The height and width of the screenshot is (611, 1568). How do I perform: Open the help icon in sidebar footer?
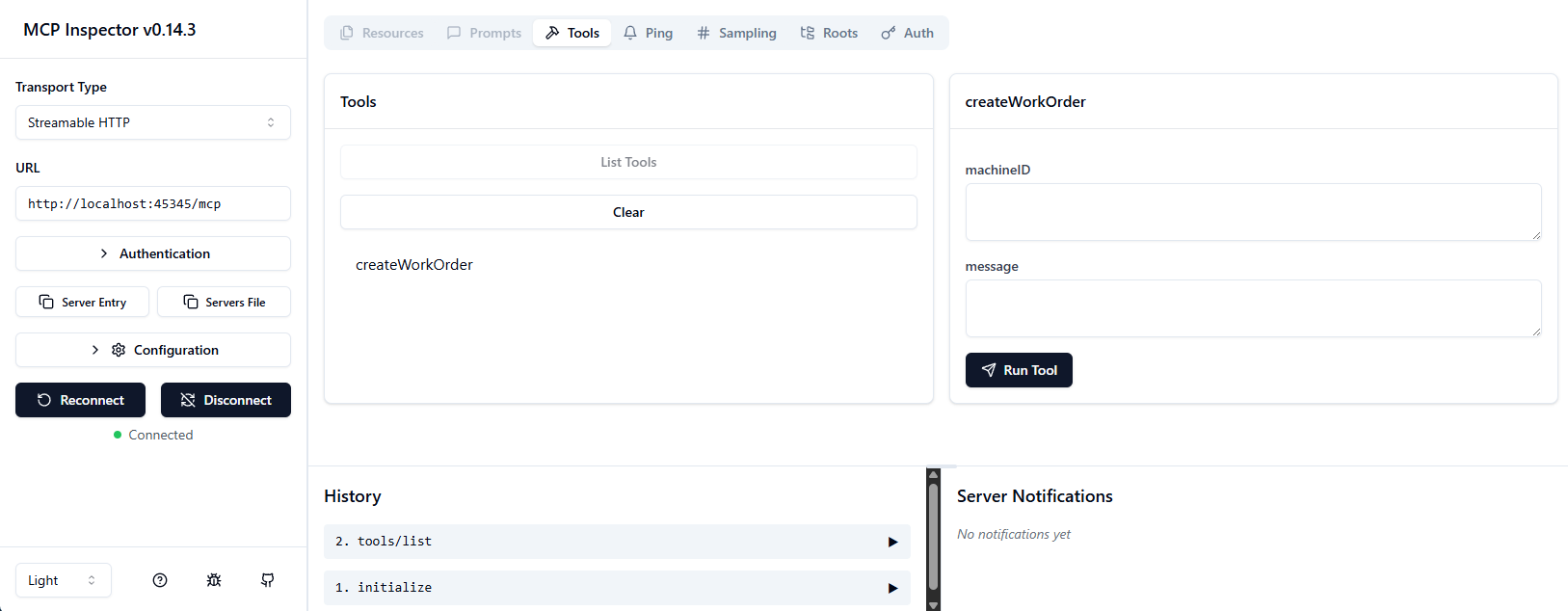click(x=160, y=580)
